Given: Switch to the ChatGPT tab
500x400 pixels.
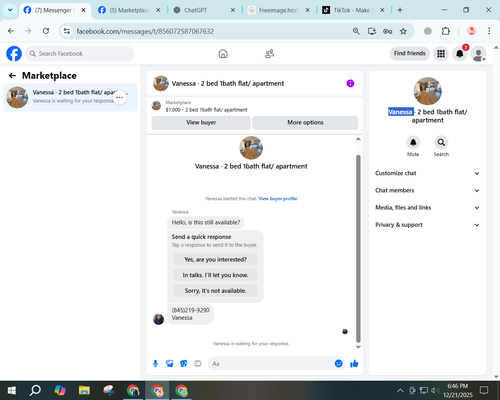Looking at the screenshot, I should pos(203,10).
